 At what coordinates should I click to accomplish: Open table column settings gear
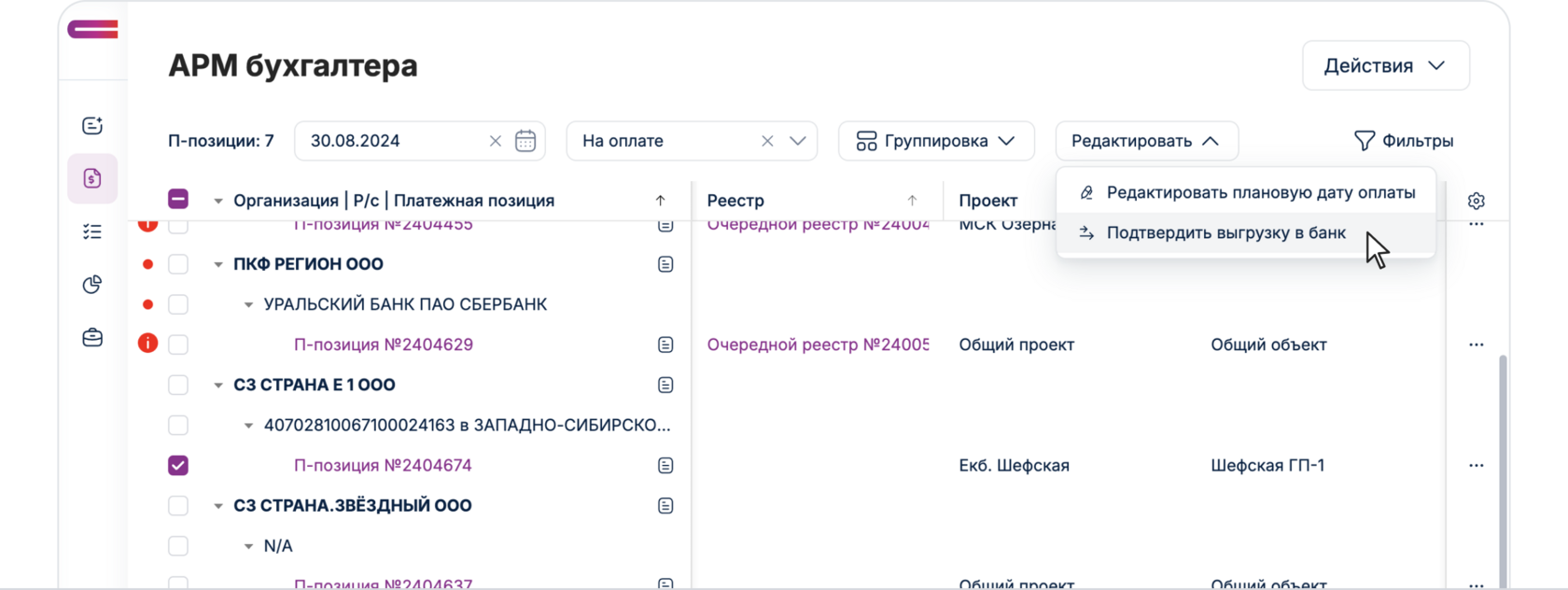click(1476, 201)
